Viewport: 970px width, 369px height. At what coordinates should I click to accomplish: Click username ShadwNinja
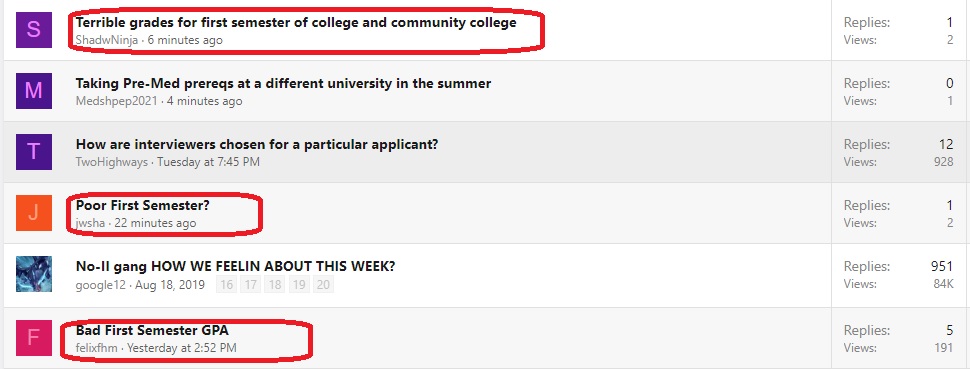coord(108,40)
